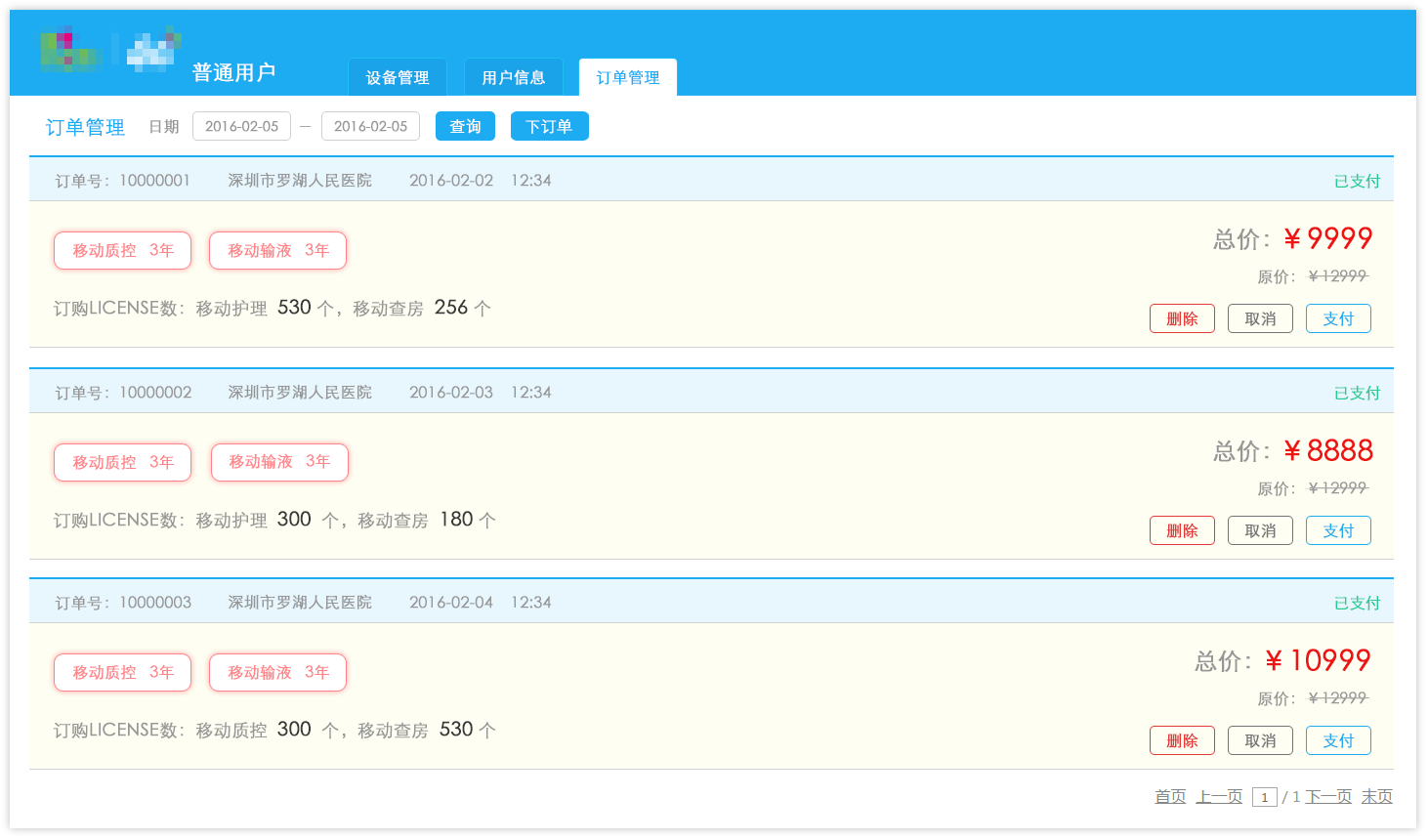Screen dimensions: 1428x840
Task: Cancel order 10000001
Action: click(1260, 318)
